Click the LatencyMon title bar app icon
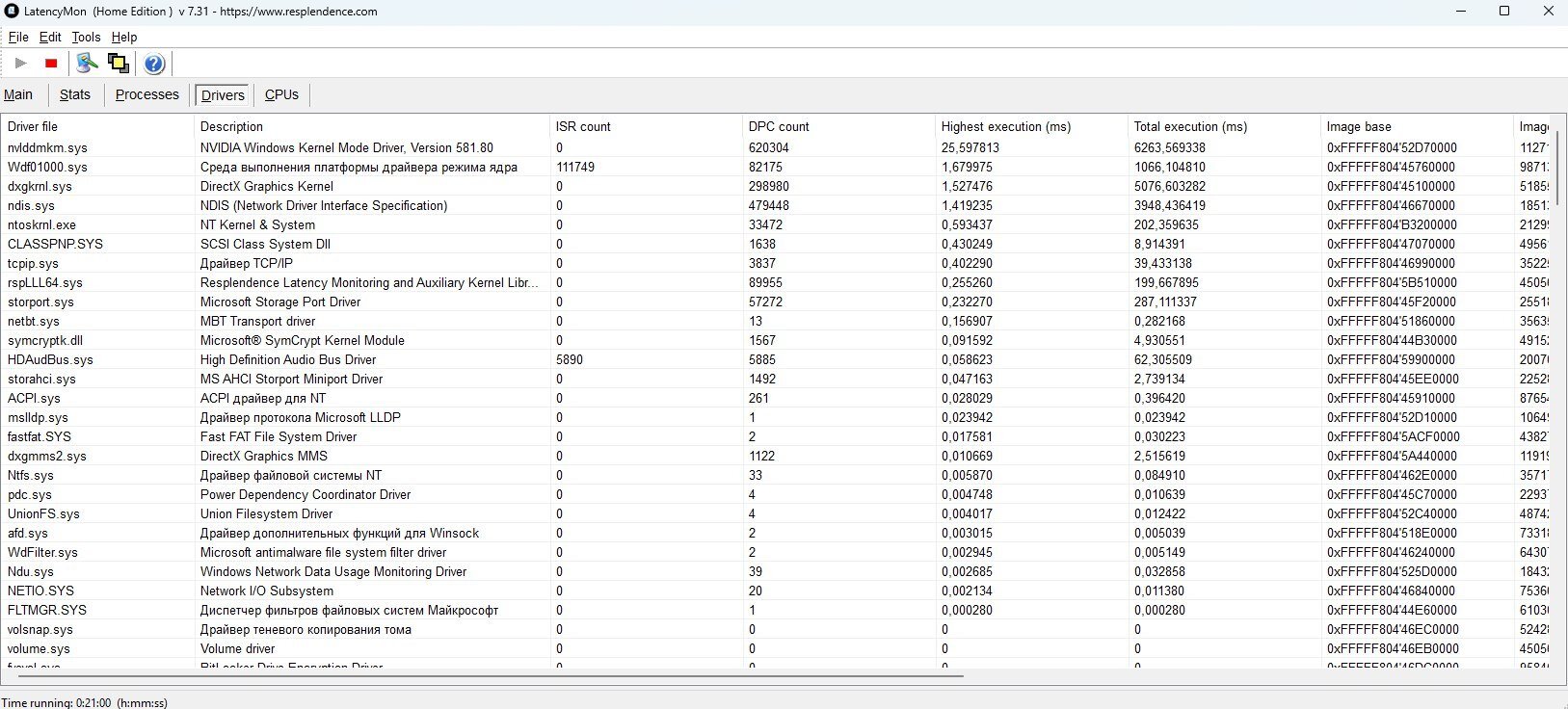 [x=12, y=12]
